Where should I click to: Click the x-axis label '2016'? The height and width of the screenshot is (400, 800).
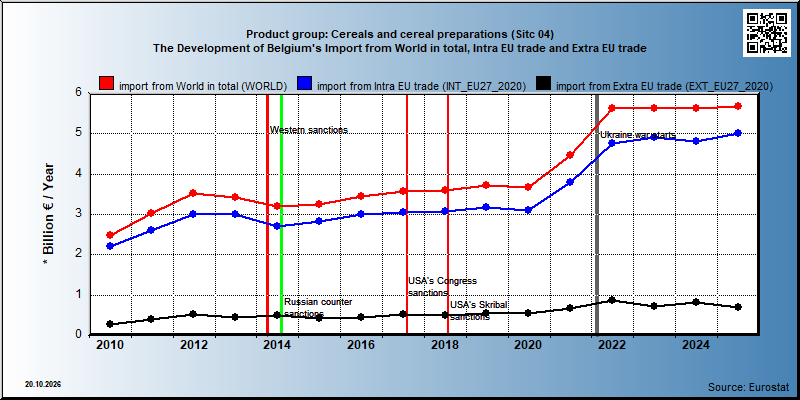(x=361, y=345)
